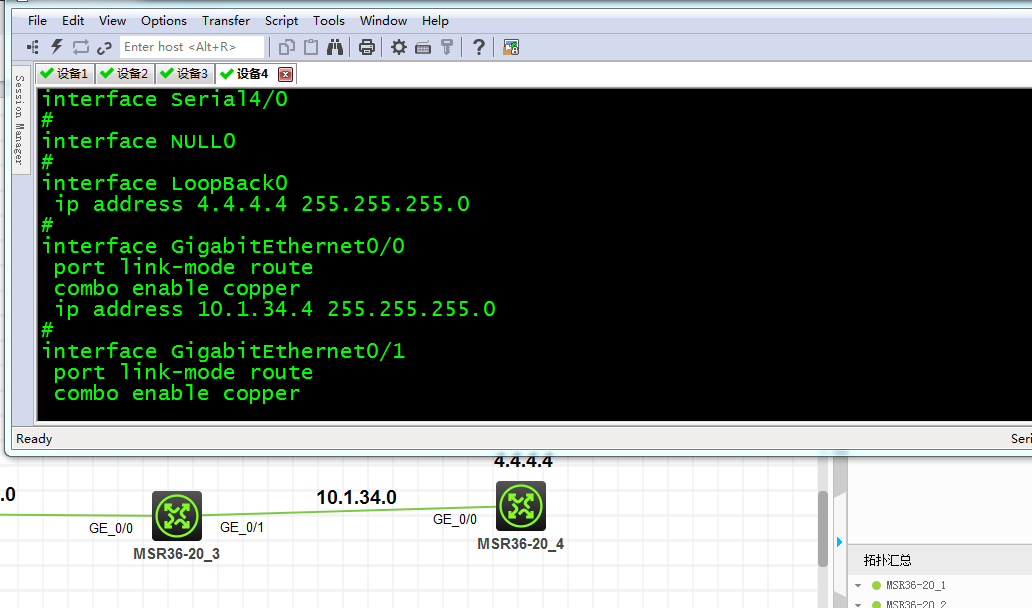Click the Public Key key icon
Viewport: 1032px width, 608px height.
447,47
